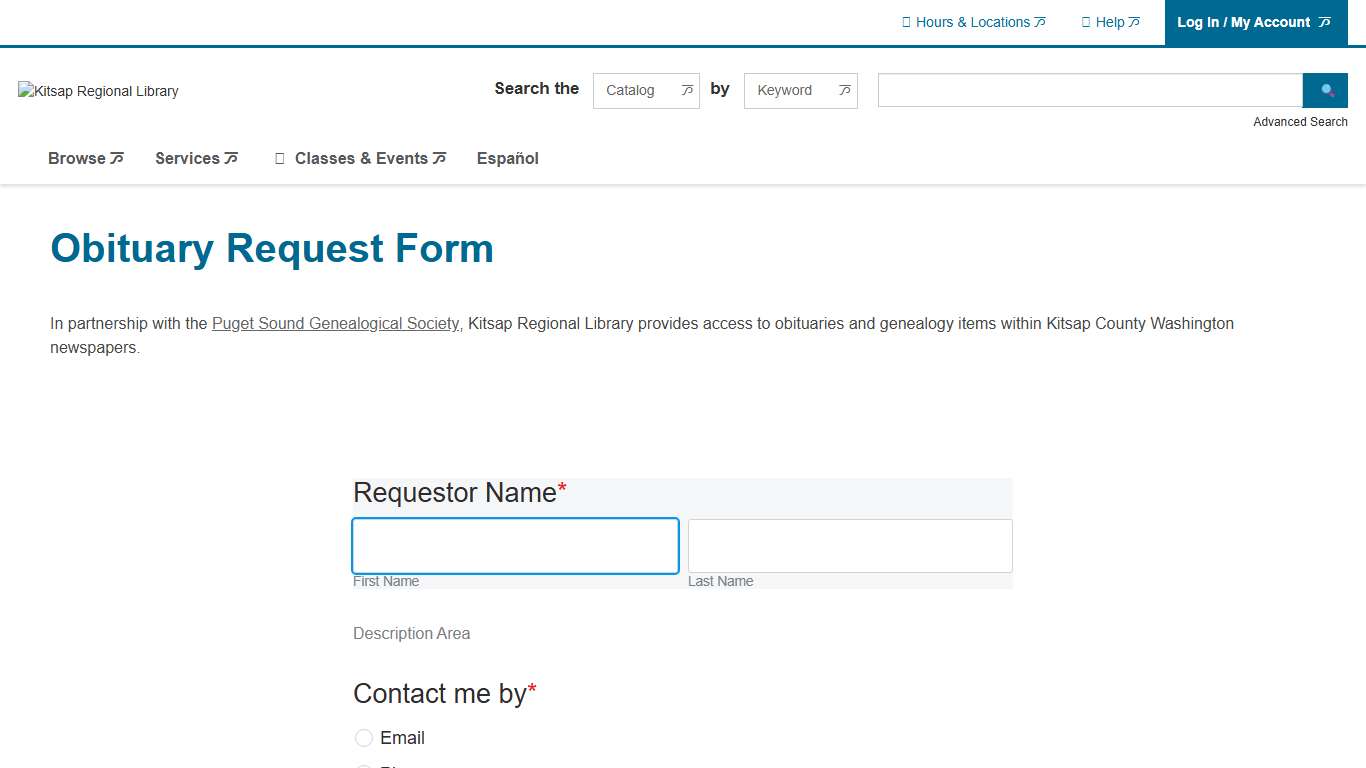This screenshot has width=1366, height=768.
Task: Click the question icon beside Help
Action: (x=1086, y=22)
